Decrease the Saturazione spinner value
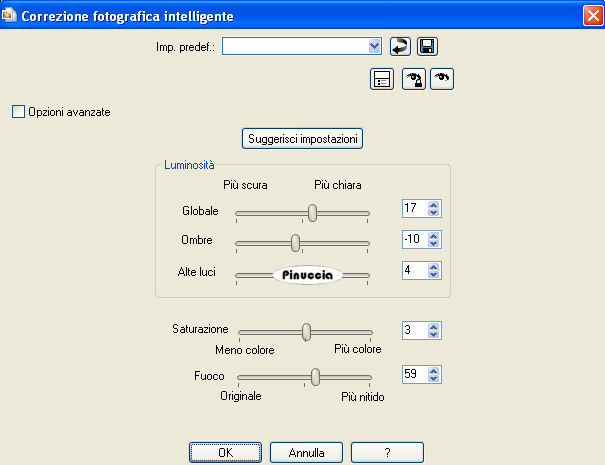This screenshot has height=465, width=605. point(434,335)
